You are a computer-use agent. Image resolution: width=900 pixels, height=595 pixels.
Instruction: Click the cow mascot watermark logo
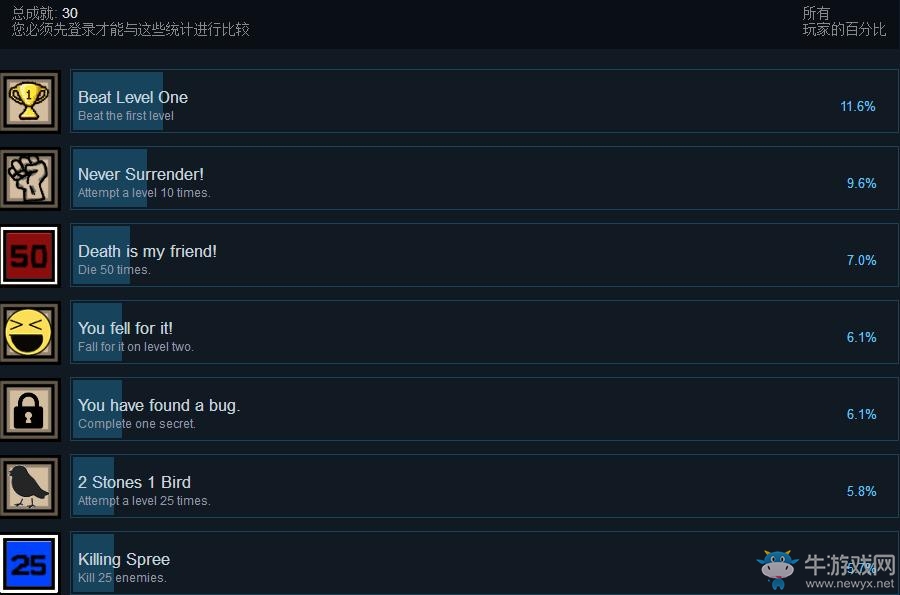[777, 569]
